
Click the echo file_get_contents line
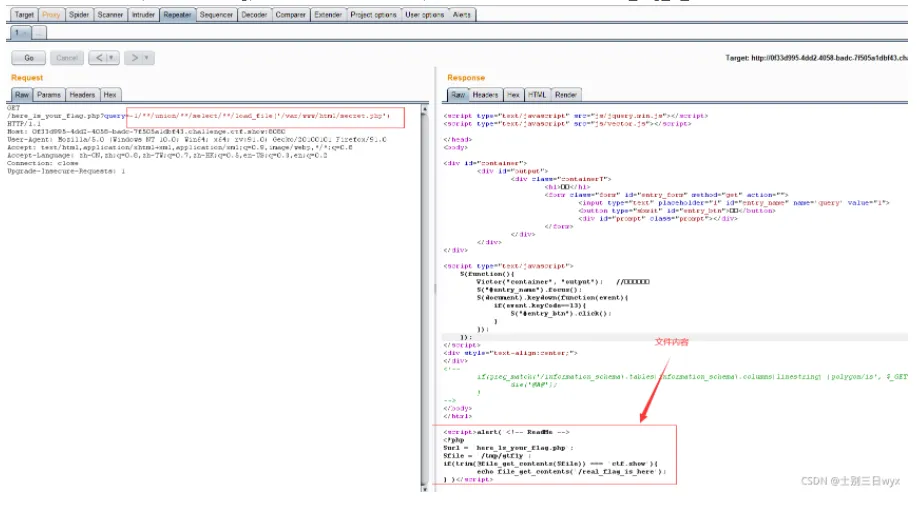571,471
